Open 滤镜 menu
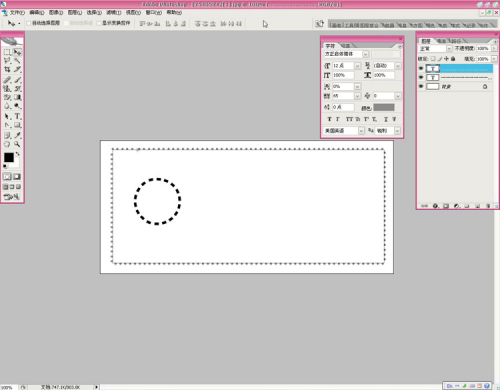500x390 pixels. [113, 13]
